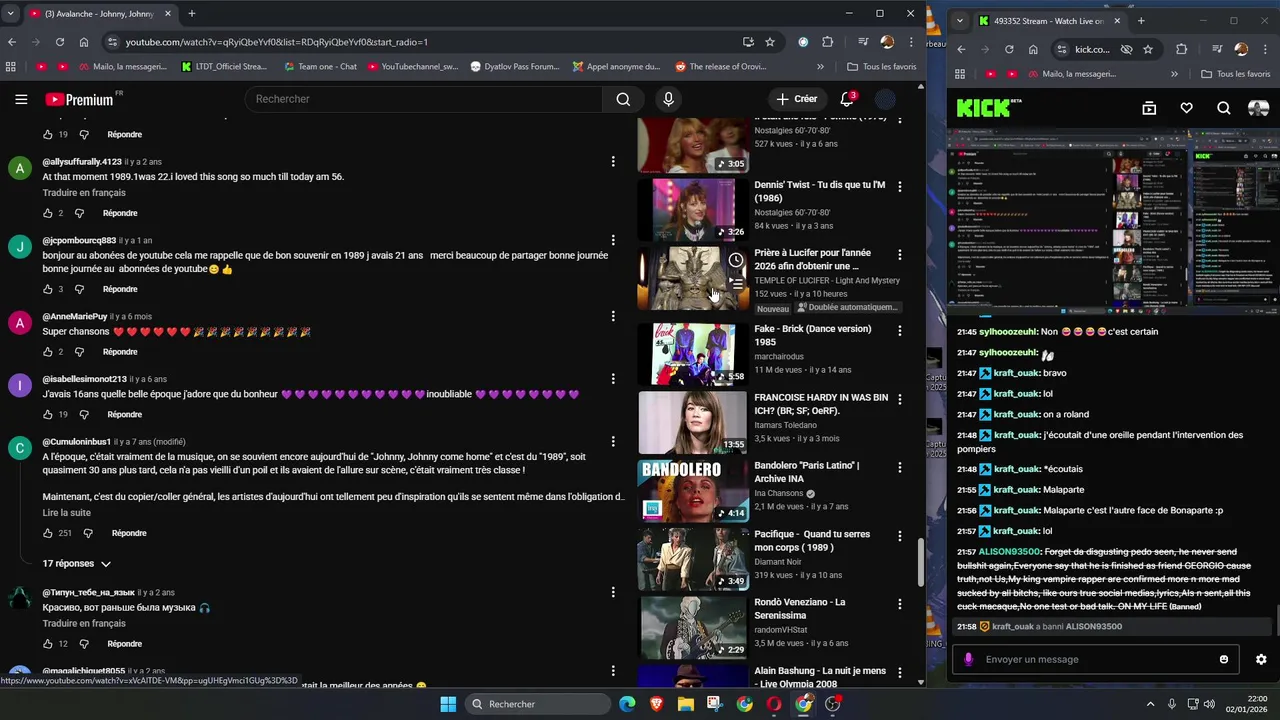Open Tous les favoris folder in YouTube window
Viewport: 1280px width, 720px height.
point(881,67)
